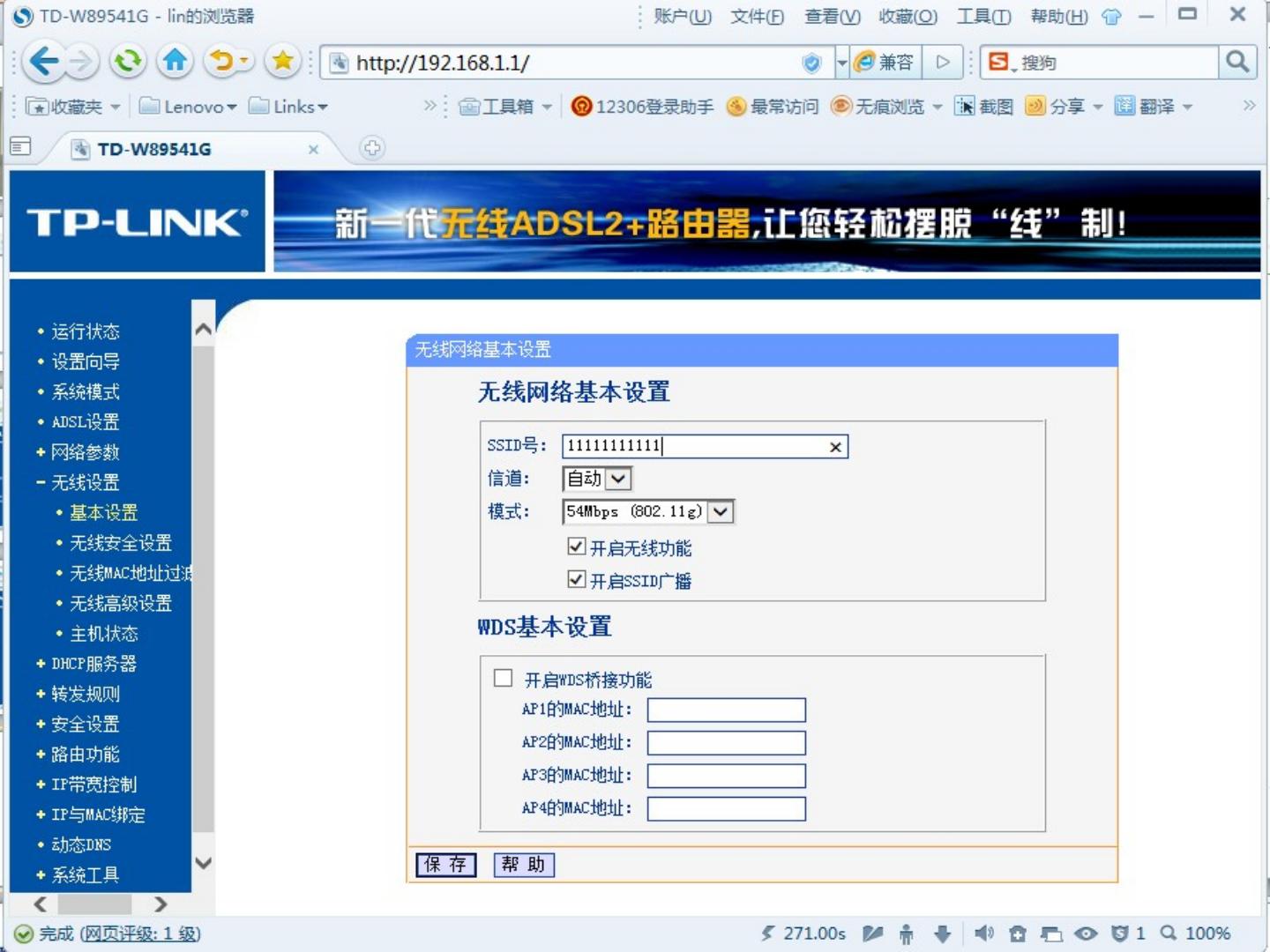
Task: Open a new tab with plus icon
Action: click(372, 148)
